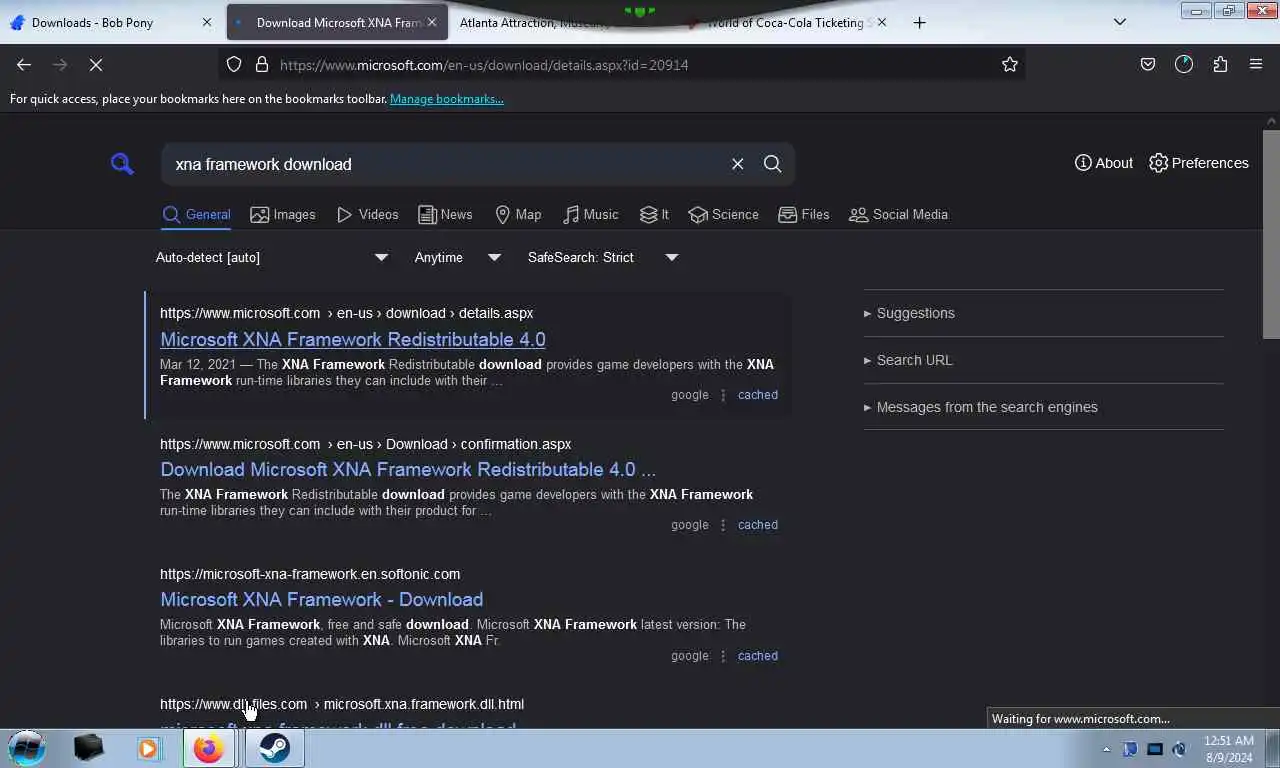This screenshot has height=768, width=1280.
Task: Focus the xna framework download search field
Action: coord(445,164)
